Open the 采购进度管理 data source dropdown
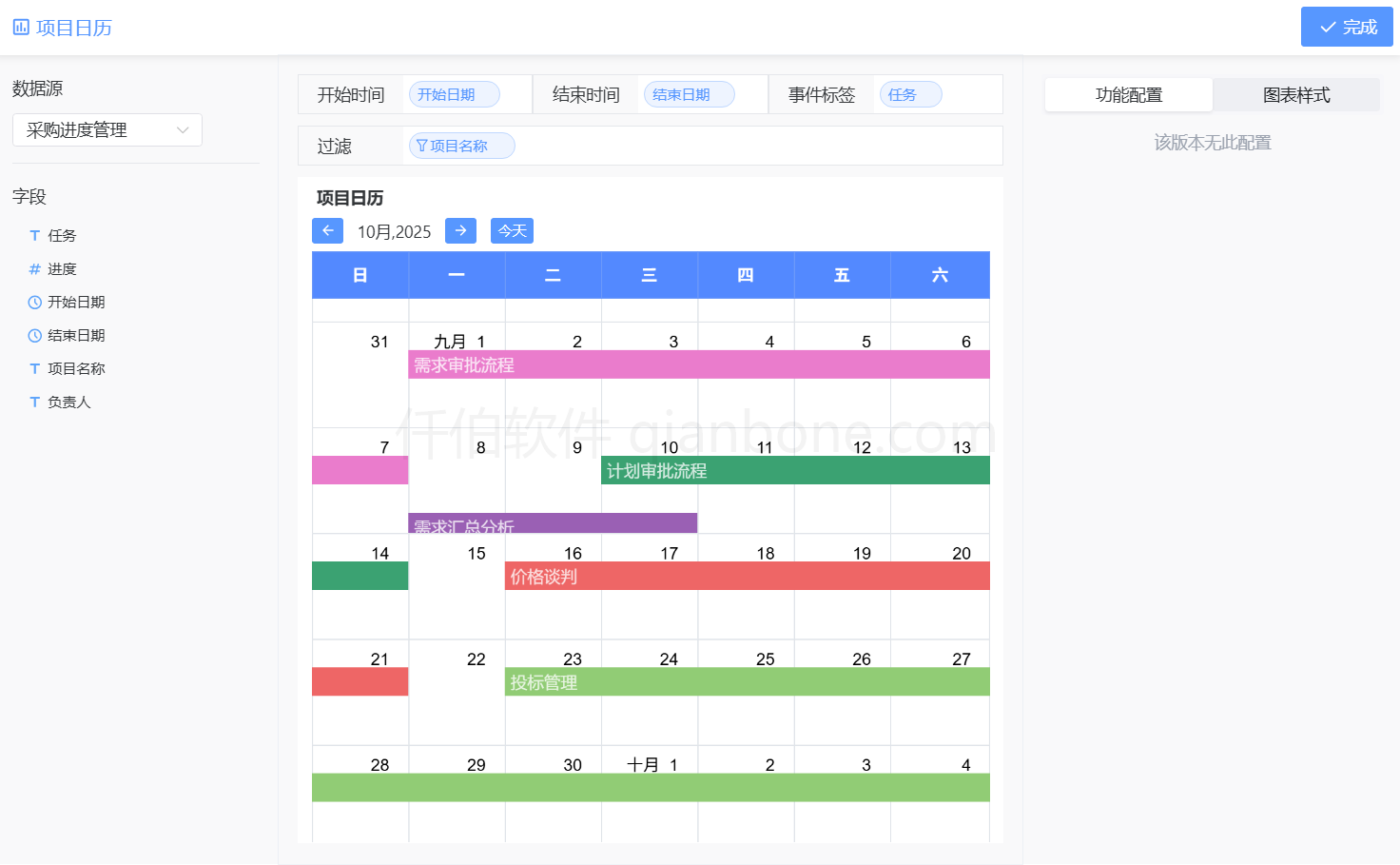This screenshot has height=865, width=1400. point(107,130)
